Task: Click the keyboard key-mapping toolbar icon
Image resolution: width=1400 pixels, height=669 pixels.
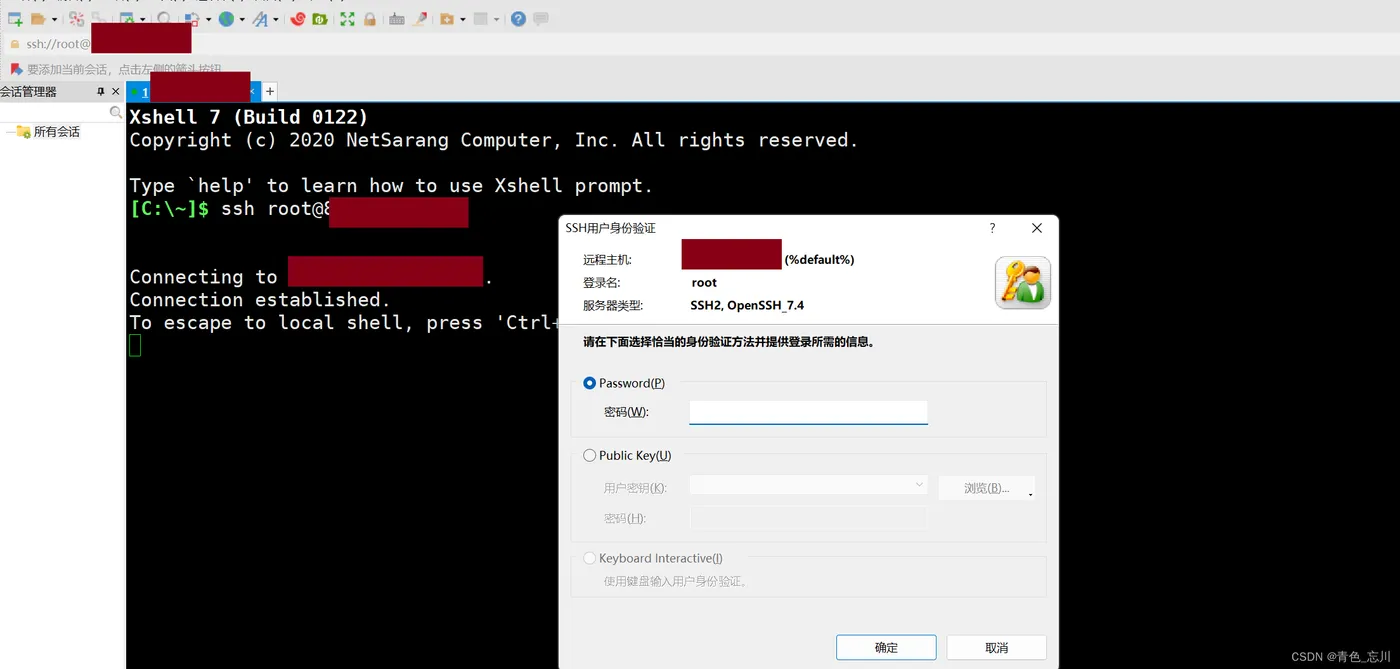Action: click(x=397, y=19)
